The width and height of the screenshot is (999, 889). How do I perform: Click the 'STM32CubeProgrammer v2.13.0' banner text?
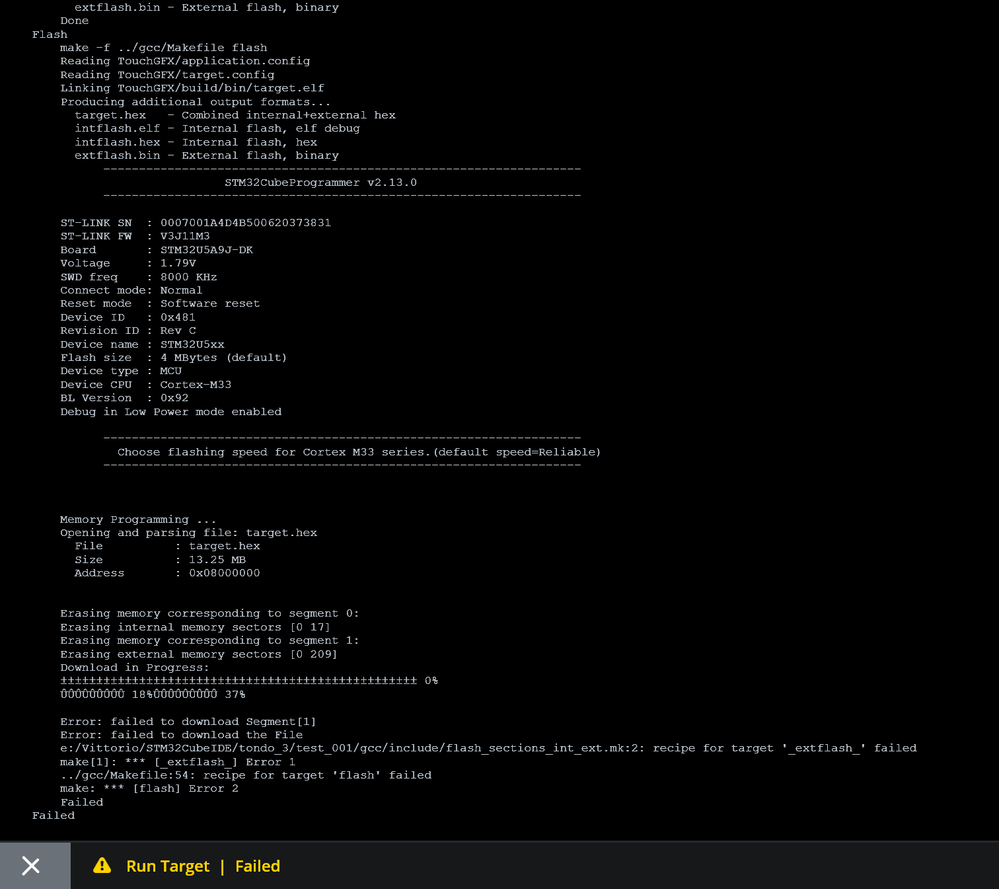pos(320,182)
